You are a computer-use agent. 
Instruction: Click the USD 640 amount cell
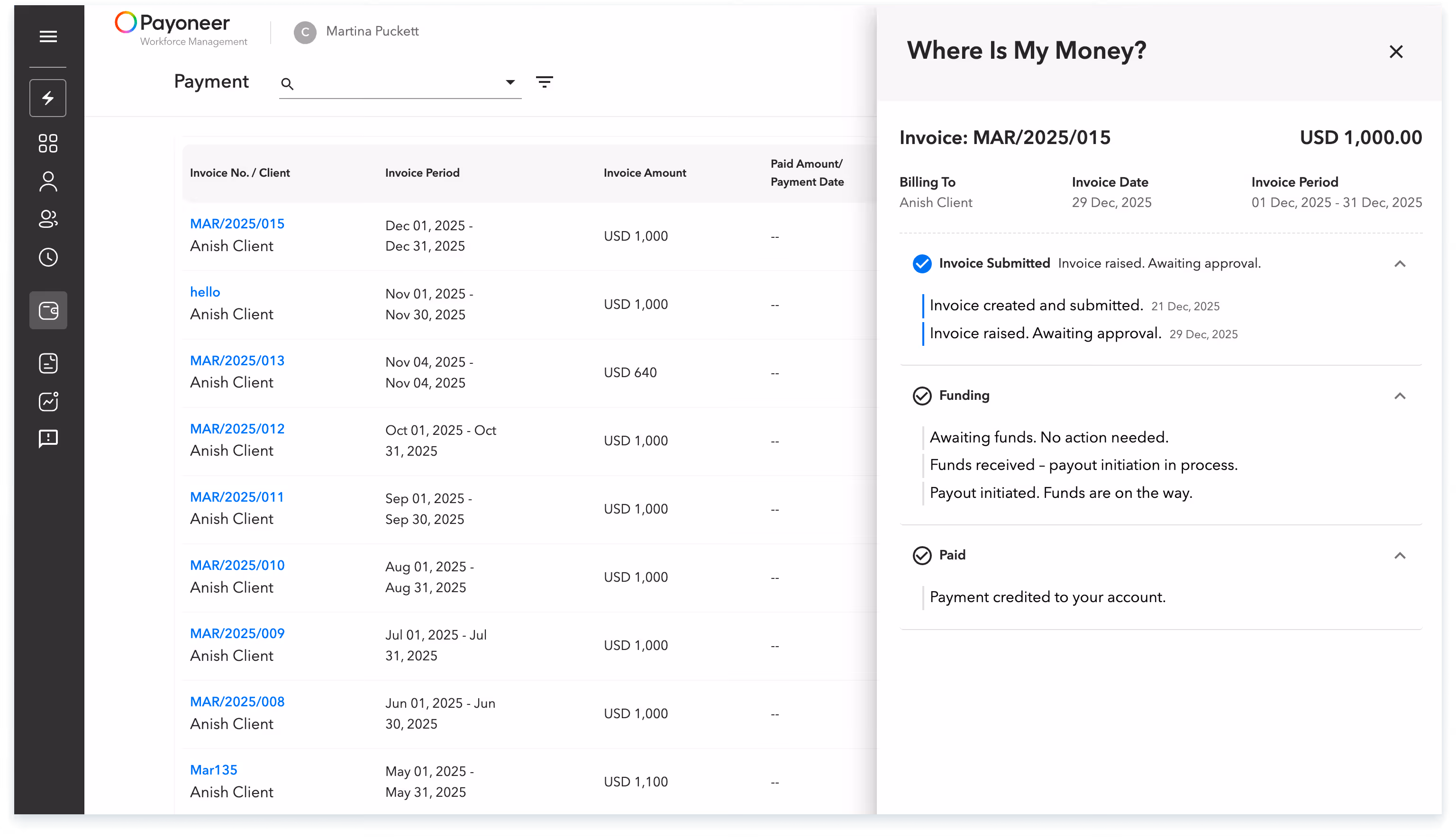[630, 372]
